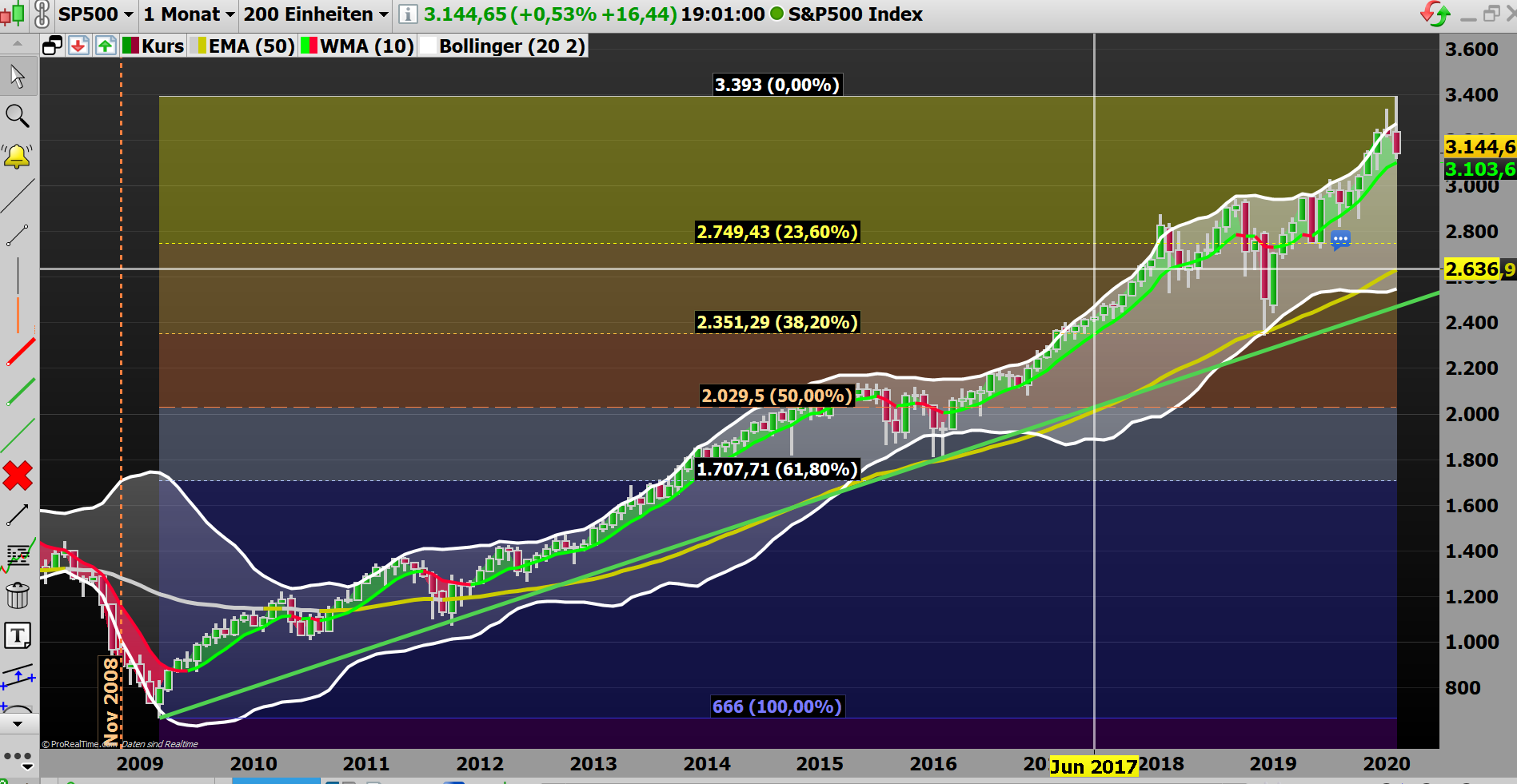Open the trash tool to erase drawings

click(x=18, y=595)
